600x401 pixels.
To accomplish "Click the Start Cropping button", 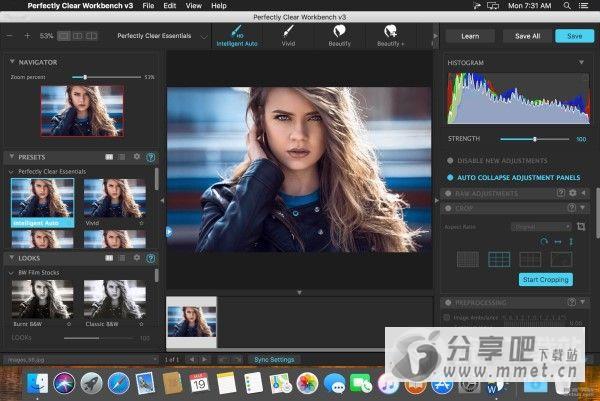I will [x=546, y=279].
